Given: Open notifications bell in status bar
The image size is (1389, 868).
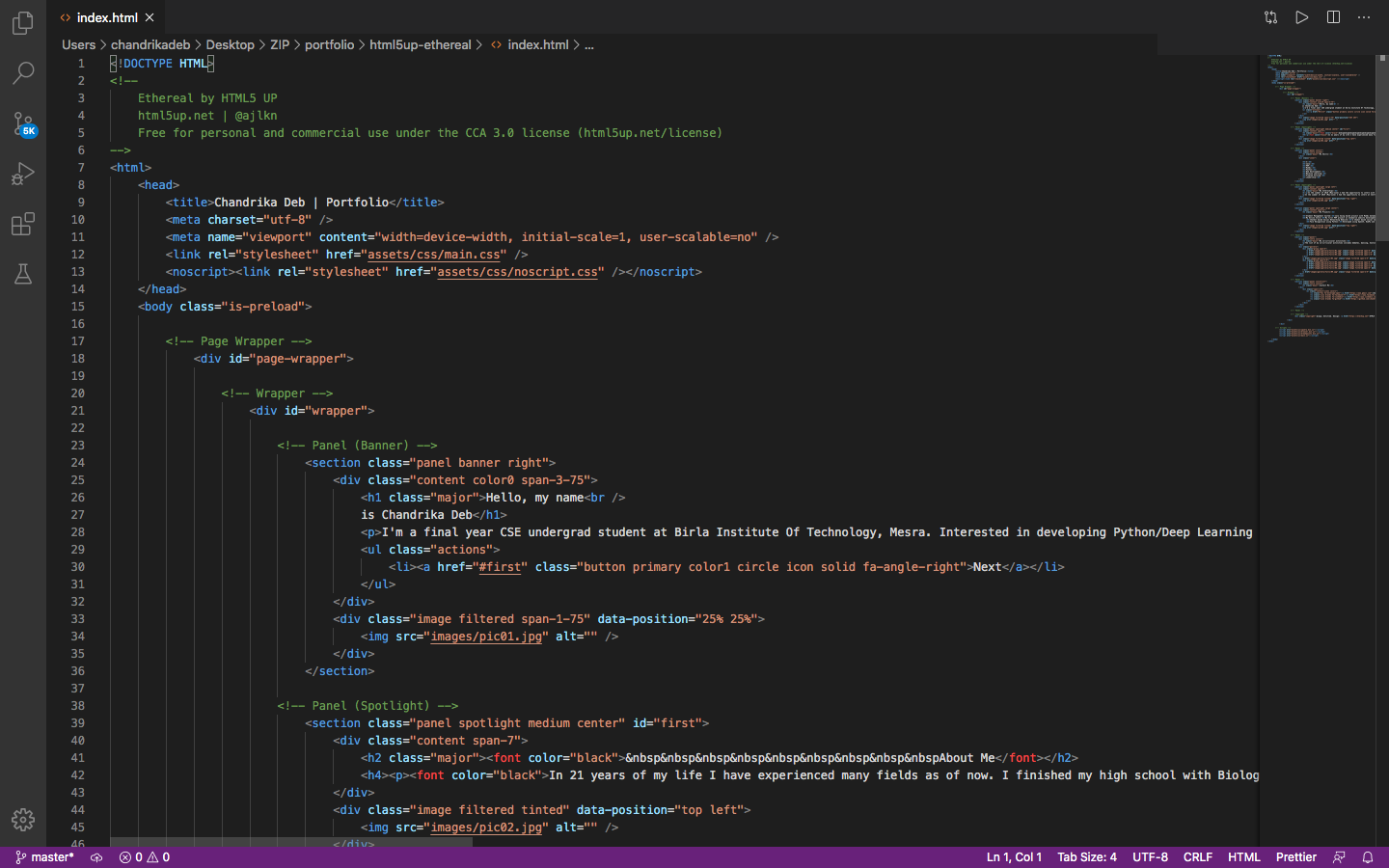Looking at the screenshot, I should [x=1368, y=857].
